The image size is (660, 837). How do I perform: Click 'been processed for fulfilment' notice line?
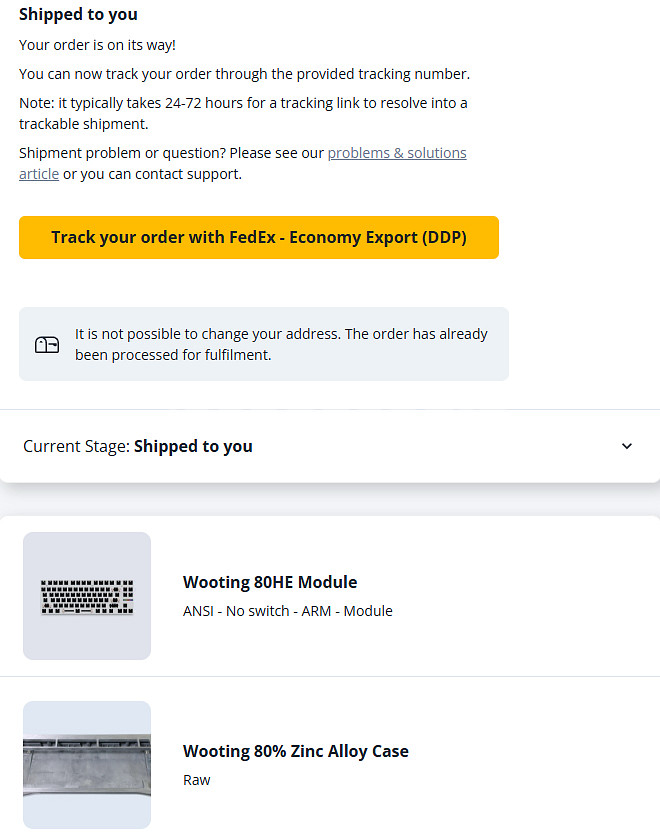click(x=173, y=355)
